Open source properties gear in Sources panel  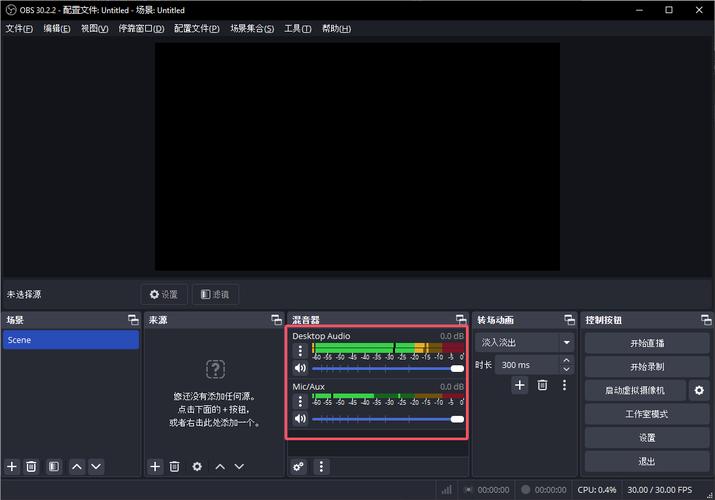click(197, 466)
